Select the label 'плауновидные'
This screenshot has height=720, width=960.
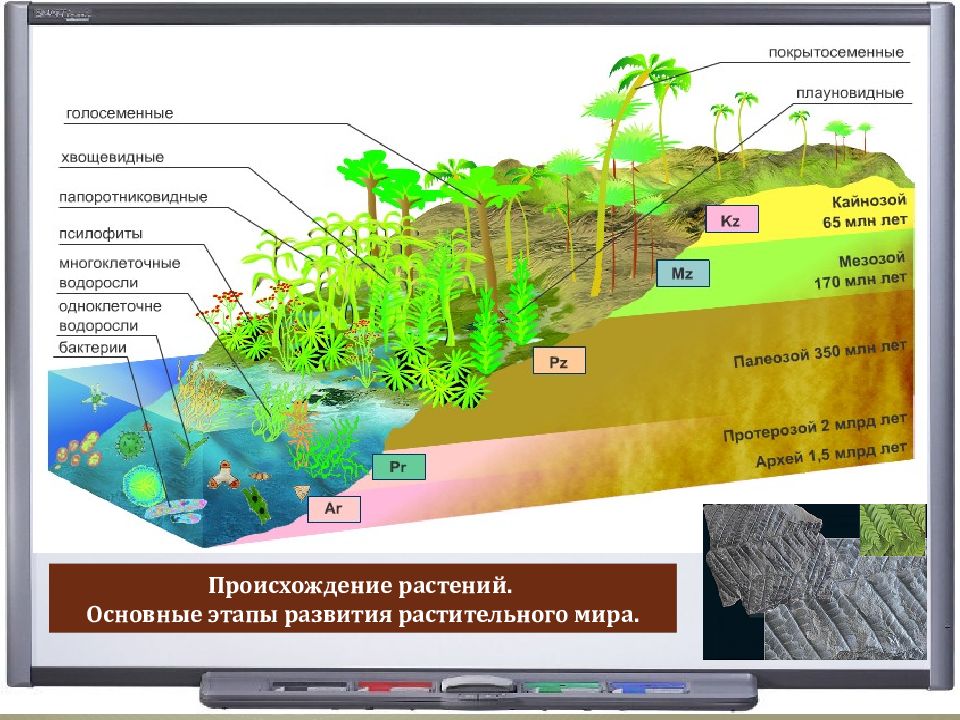pos(850,93)
